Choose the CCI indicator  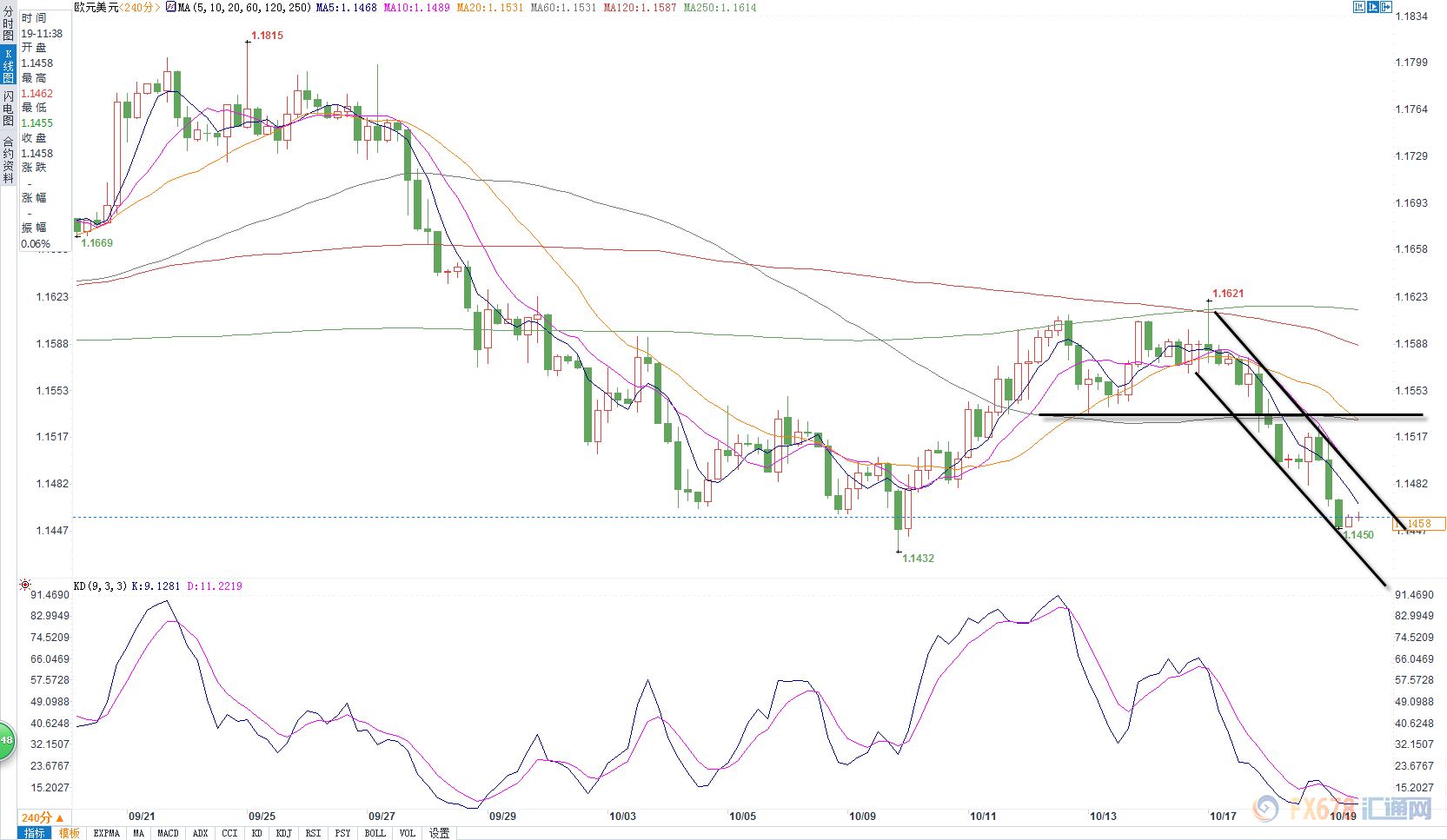tap(229, 833)
